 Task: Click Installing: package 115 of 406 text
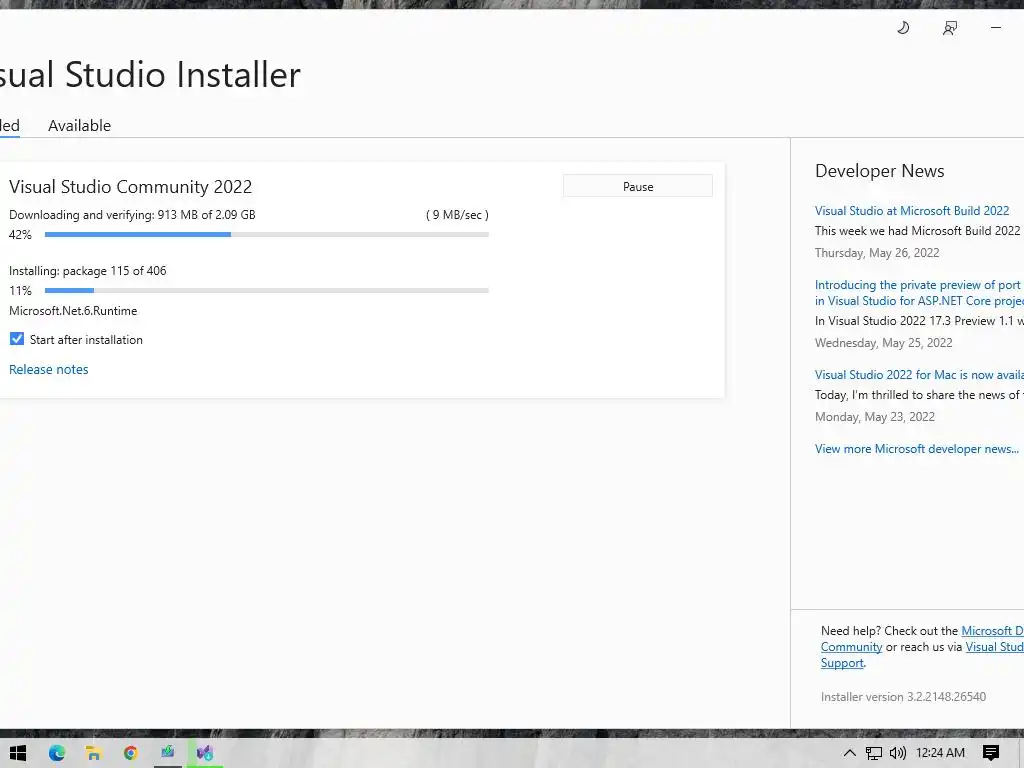tap(88, 270)
